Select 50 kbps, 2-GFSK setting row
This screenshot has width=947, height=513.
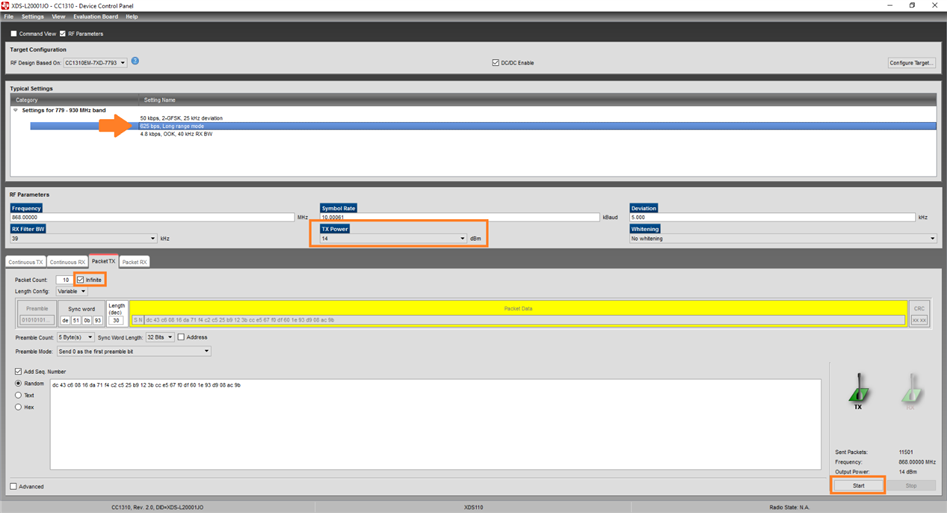coord(181,118)
